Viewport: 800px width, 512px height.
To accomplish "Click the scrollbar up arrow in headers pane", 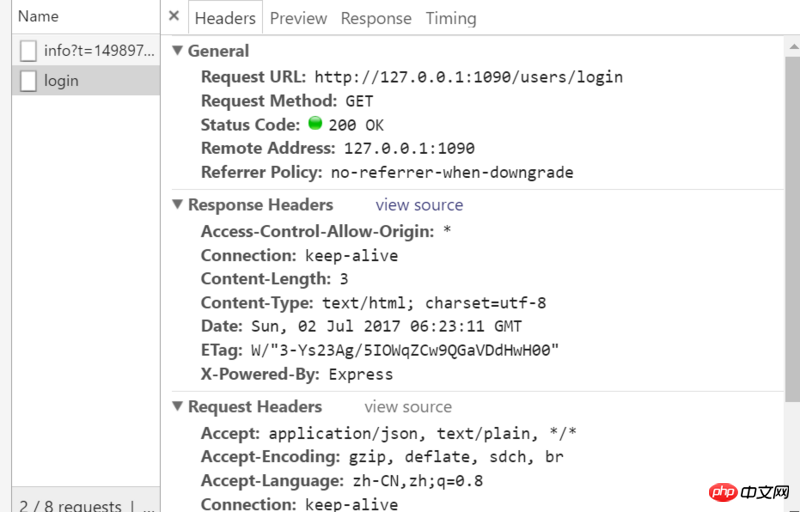I will coord(793,47).
